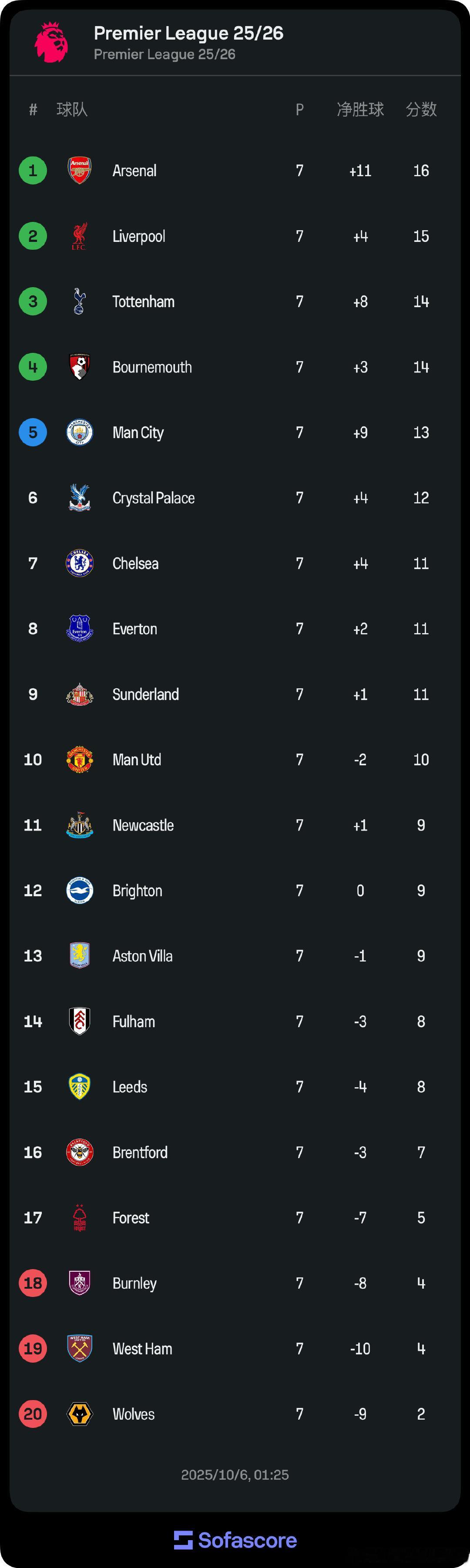The width and height of the screenshot is (470, 1568).
Task: Click the West Ham club crest
Action: pos(79,1348)
